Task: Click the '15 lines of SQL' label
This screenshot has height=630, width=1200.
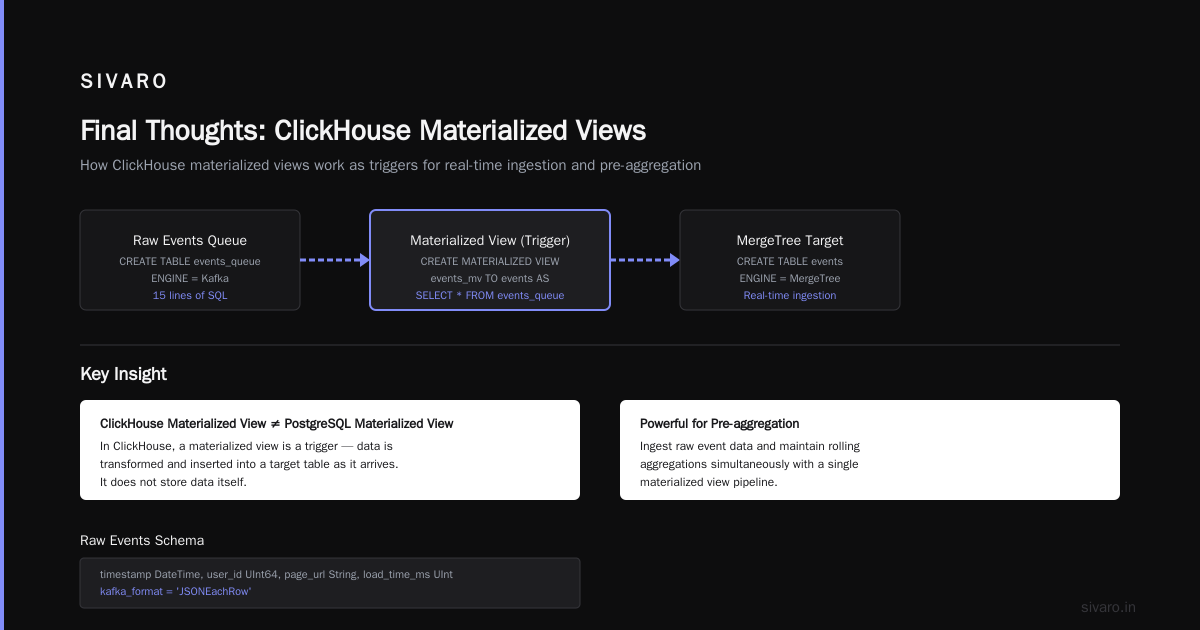Action: pyautogui.click(x=190, y=295)
